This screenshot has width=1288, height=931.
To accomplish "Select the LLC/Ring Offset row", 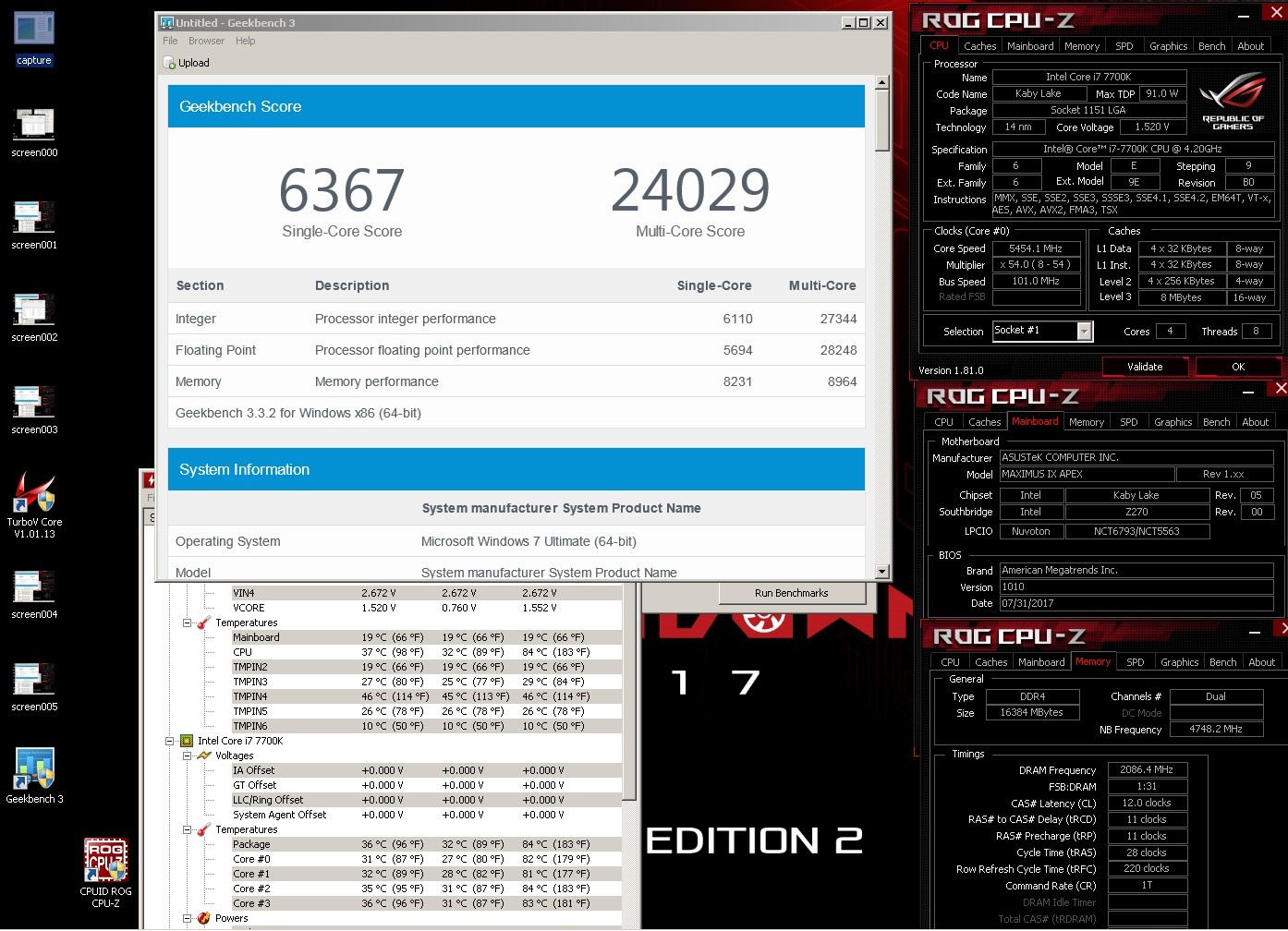I will 425,800.
